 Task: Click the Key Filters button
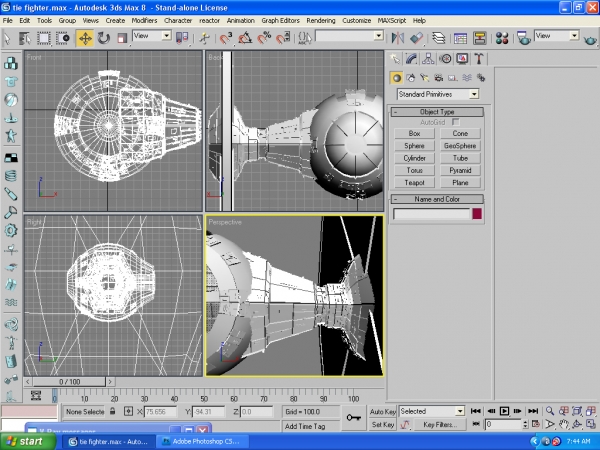440,425
